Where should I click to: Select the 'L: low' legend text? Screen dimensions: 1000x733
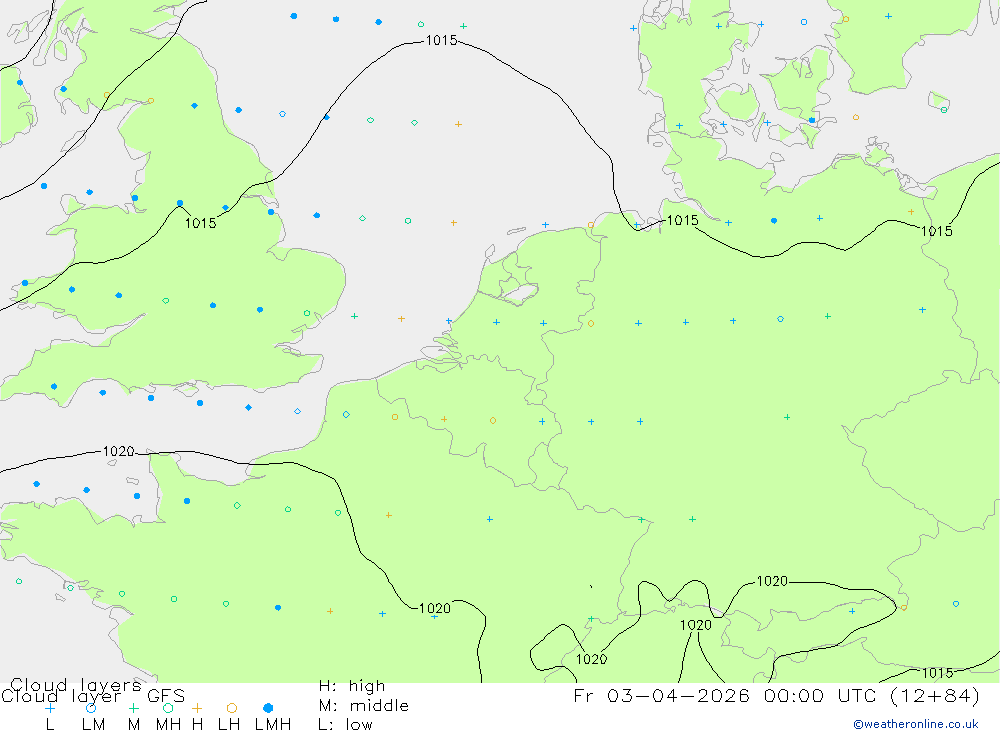(x=345, y=725)
